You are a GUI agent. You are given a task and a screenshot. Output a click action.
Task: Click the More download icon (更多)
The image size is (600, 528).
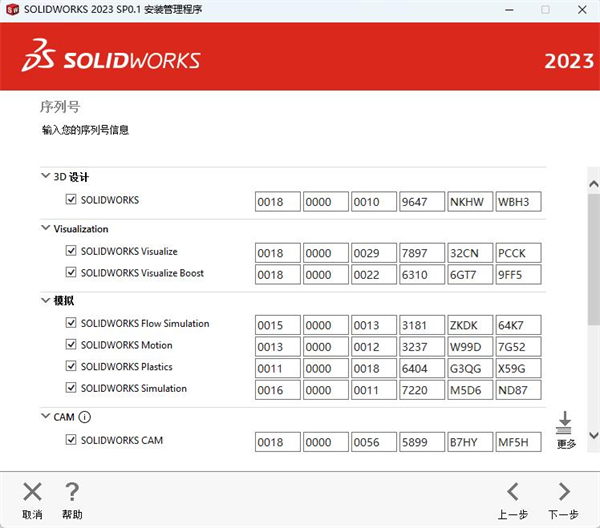click(564, 422)
